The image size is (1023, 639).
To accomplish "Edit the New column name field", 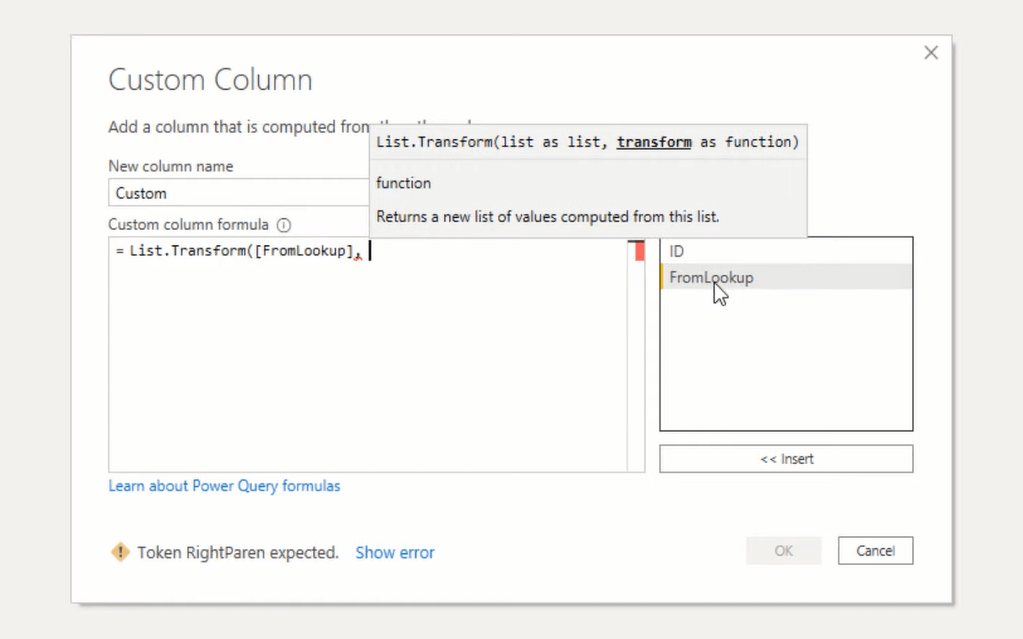I will 239,193.
